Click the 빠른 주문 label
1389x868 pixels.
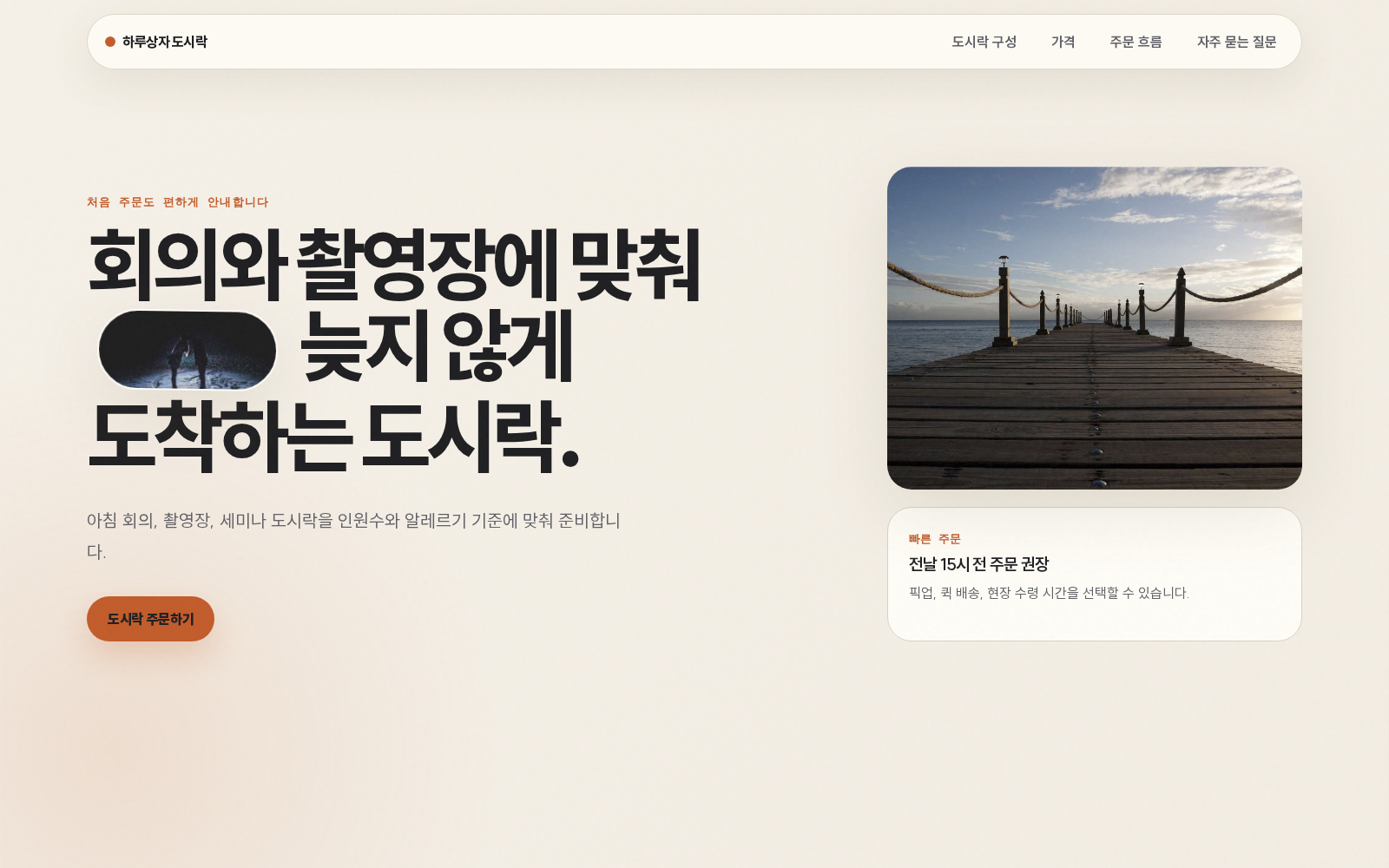click(934, 539)
